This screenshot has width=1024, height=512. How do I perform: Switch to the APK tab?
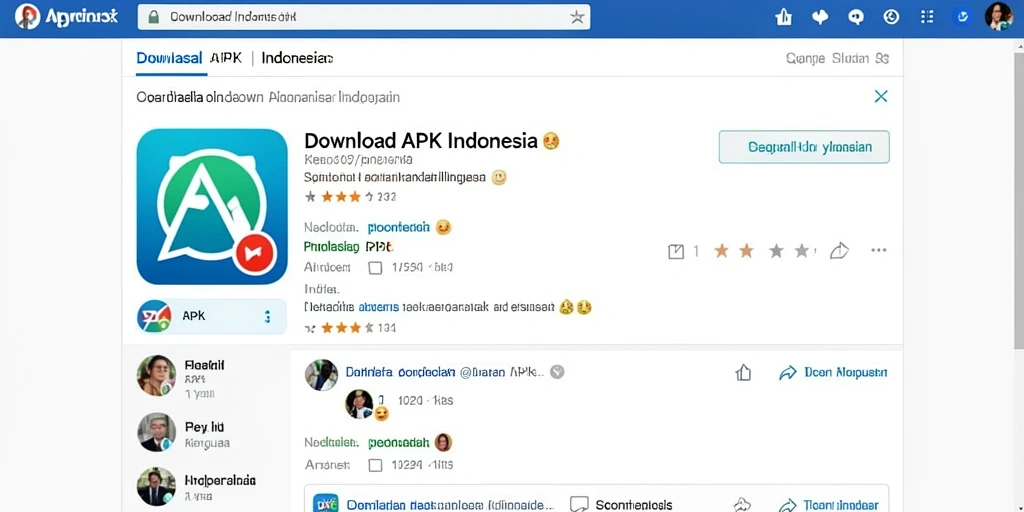(x=226, y=57)
